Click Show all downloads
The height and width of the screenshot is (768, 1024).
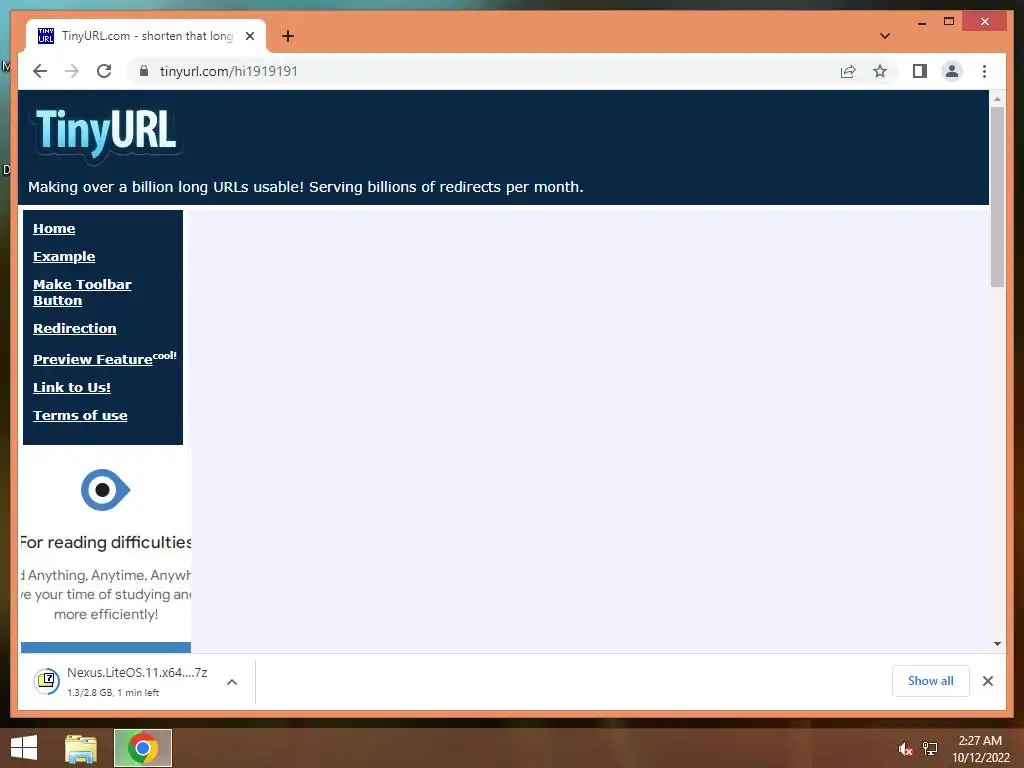pyautogui.click(x=931, y=681)
